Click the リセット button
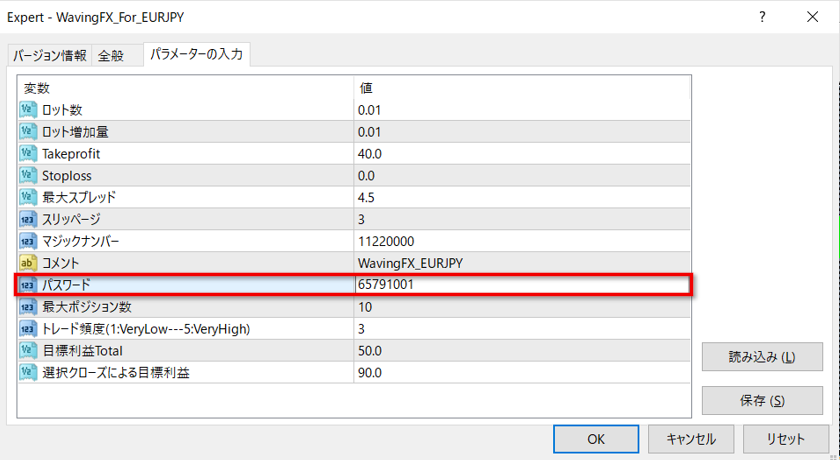 (x=785, y=439)
